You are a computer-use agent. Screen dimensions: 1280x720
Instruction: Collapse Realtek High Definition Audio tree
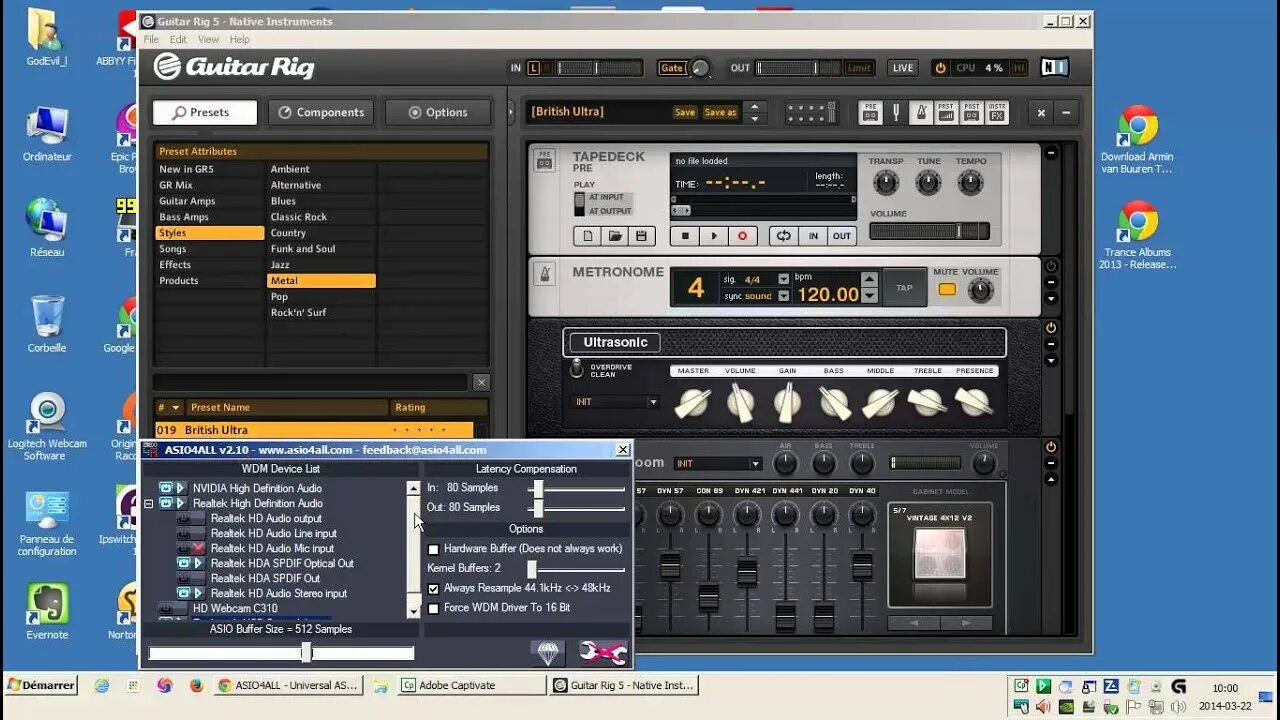tap(149, 504)
